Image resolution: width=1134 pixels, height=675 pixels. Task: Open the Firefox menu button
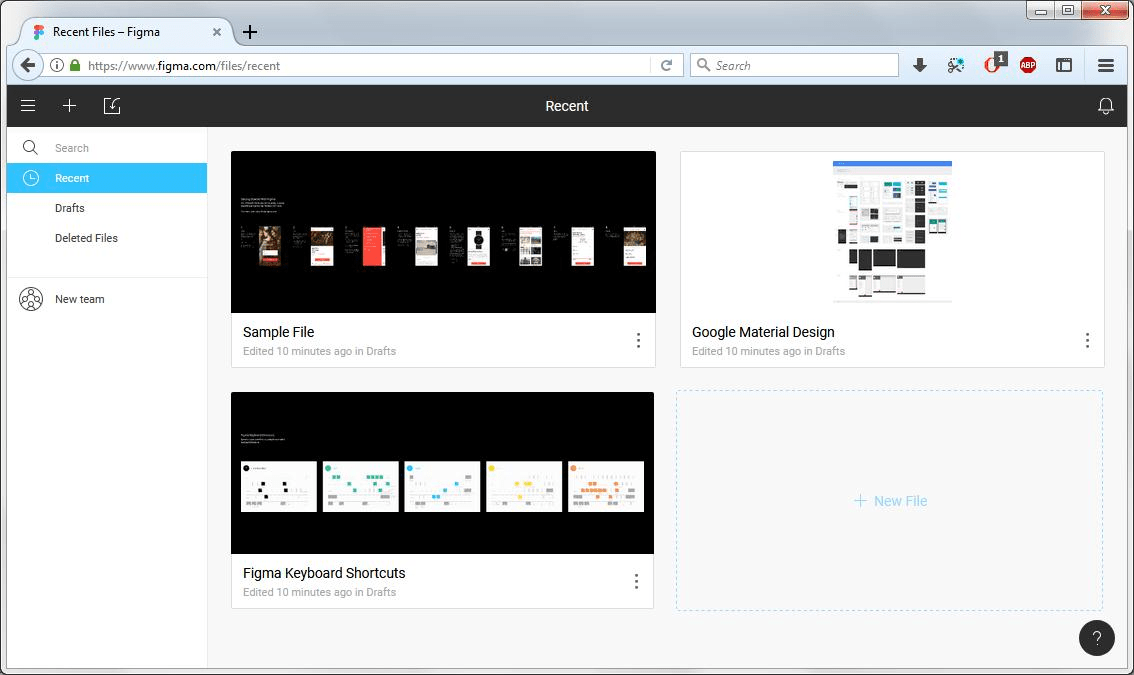click(x=1105, y=65)
